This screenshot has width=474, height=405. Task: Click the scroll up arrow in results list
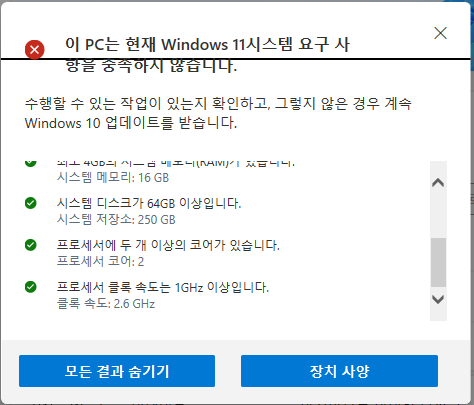point(438,183)
